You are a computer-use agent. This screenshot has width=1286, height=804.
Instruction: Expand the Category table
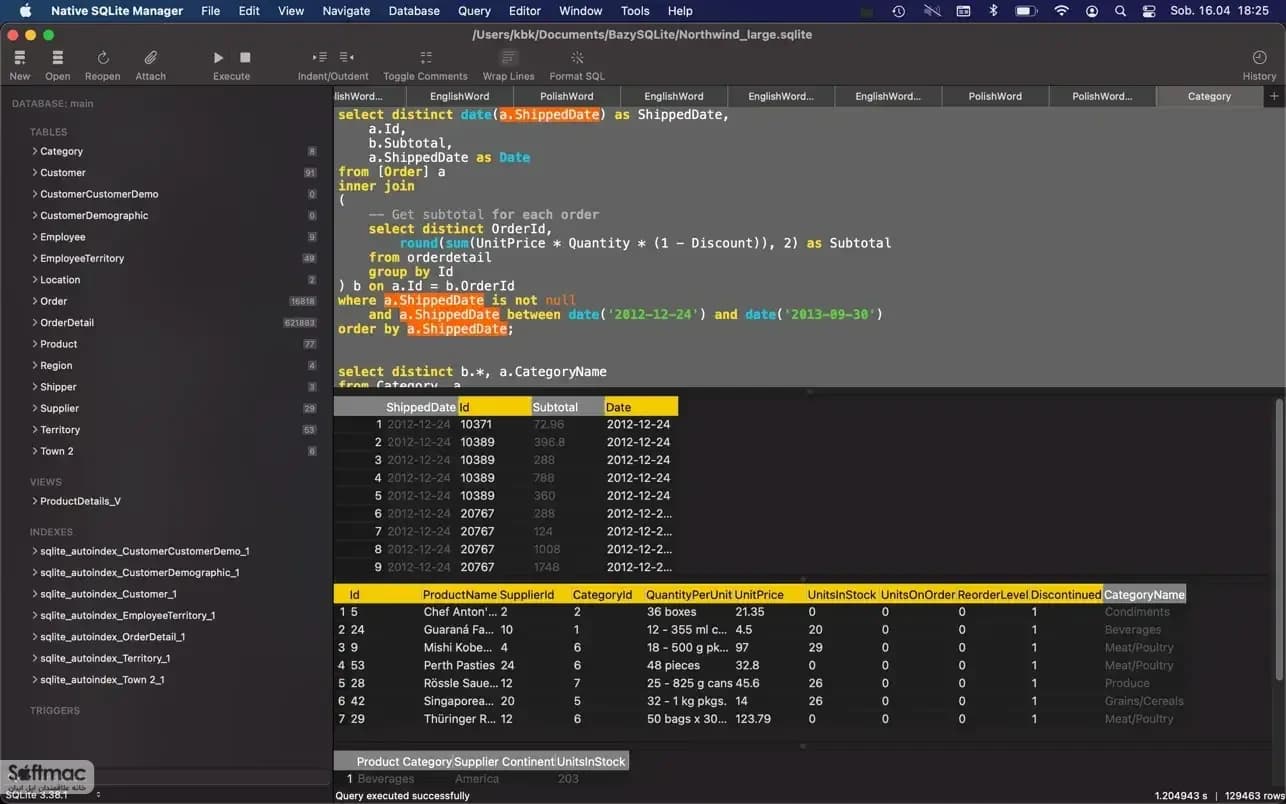tap(34, 151)
